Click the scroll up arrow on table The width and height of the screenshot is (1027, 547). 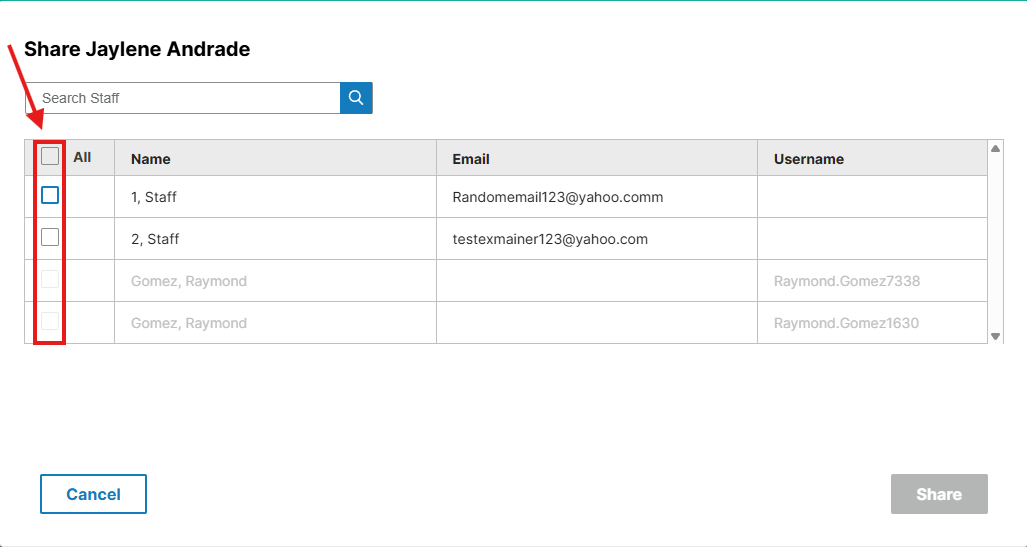(995, 149)
